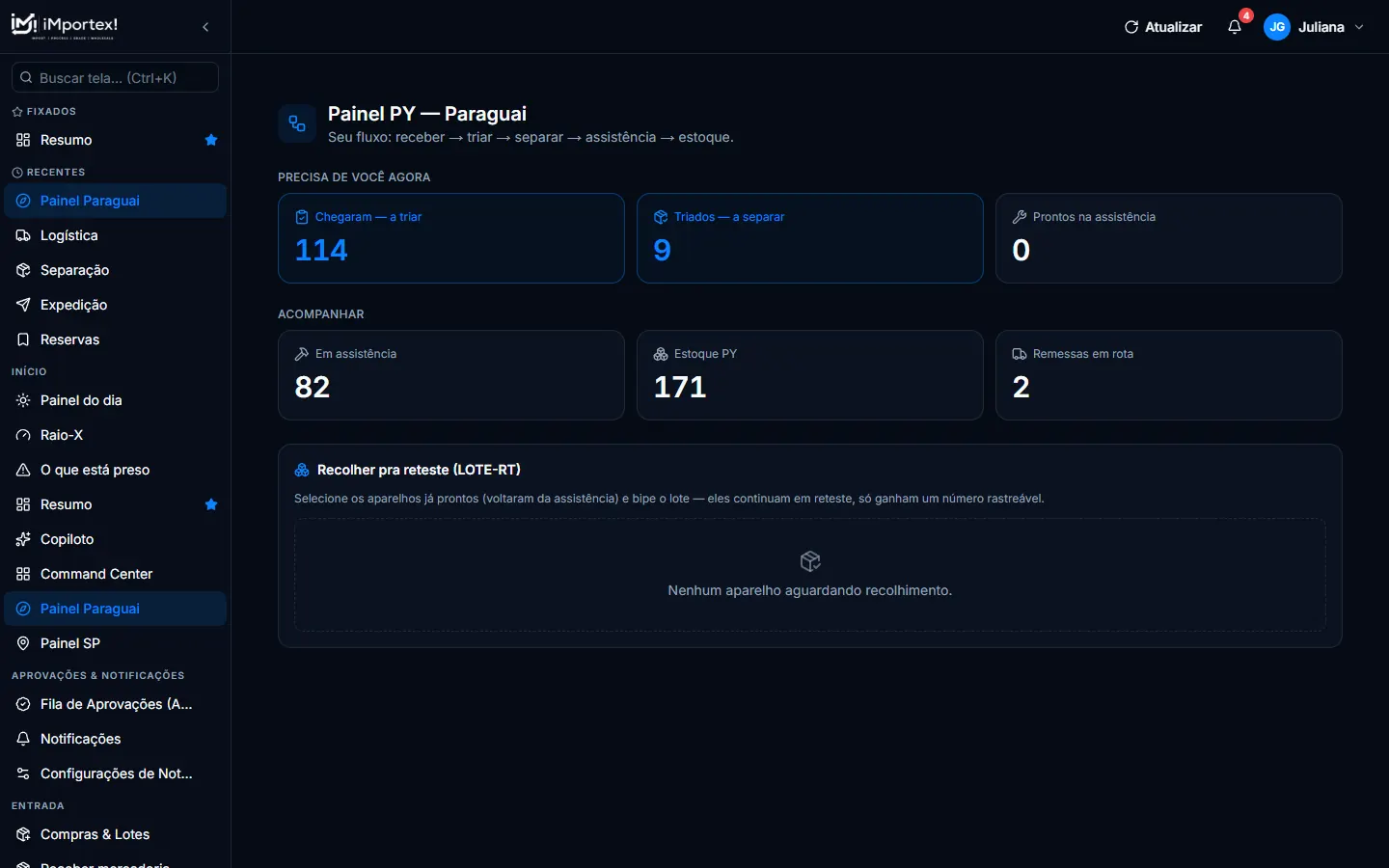Open the 'Remessas em rota' card
The width and height of the screenshot is (1389, 868).
[x=1169, y=375]
